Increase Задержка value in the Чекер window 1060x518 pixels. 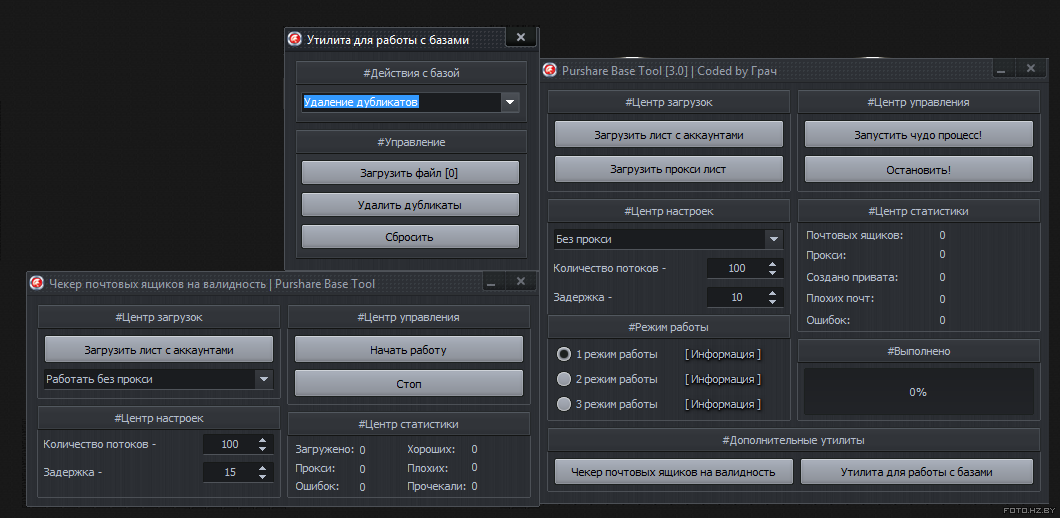263,468
